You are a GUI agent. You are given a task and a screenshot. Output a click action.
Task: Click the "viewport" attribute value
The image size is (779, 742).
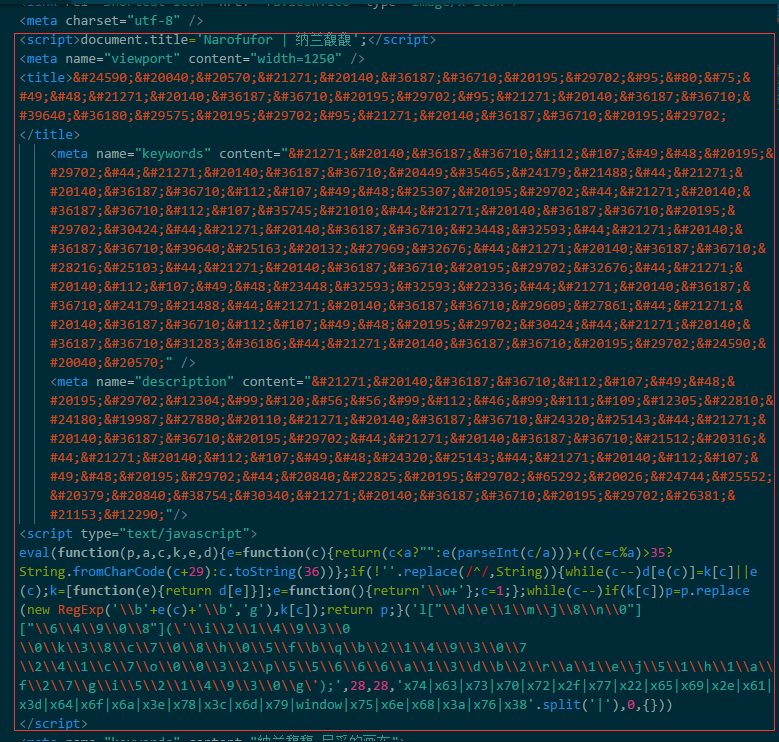pyautogui.click(x=142, y=59)
